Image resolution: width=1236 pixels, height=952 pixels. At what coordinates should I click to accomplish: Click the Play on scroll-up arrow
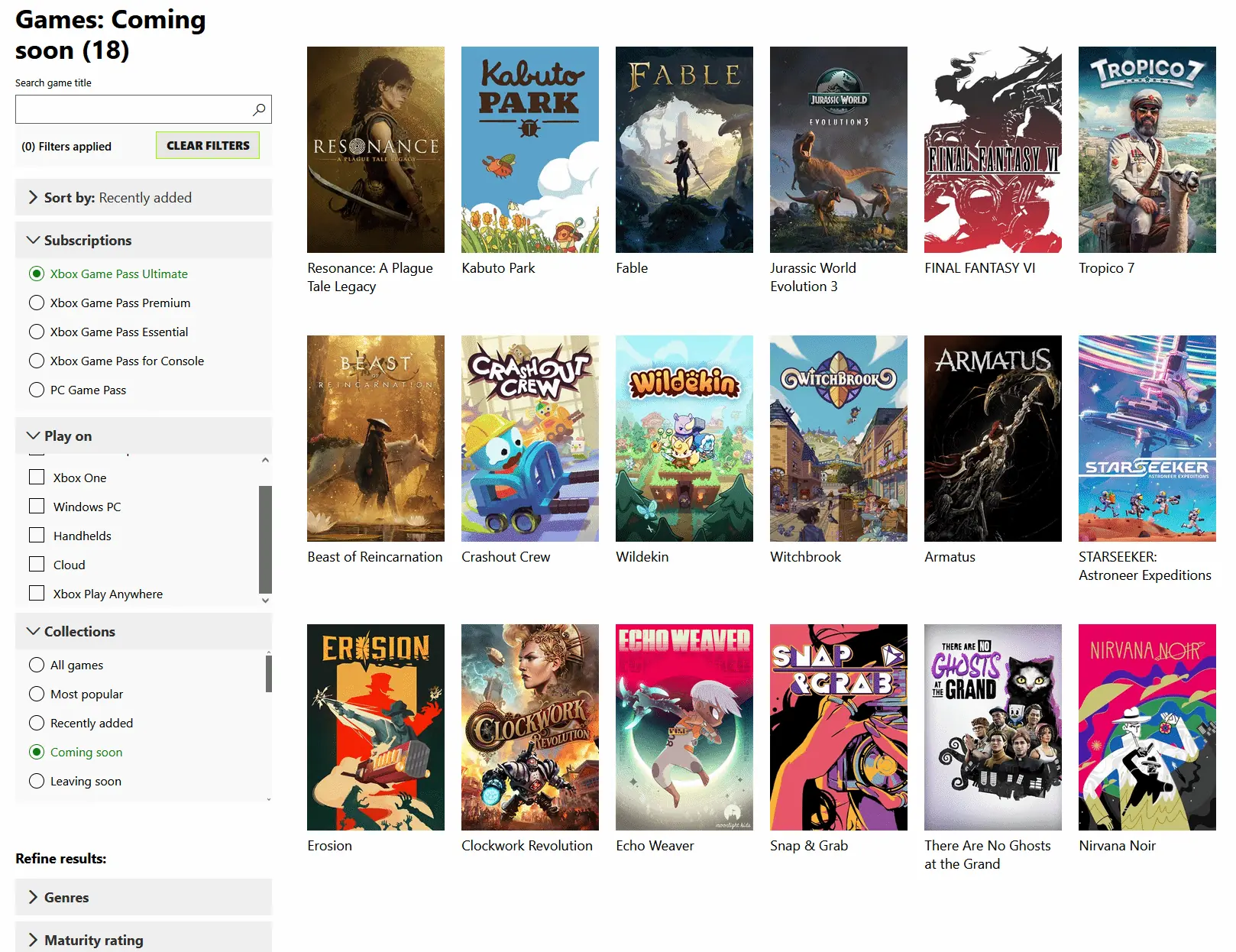(x=265, y=460)
